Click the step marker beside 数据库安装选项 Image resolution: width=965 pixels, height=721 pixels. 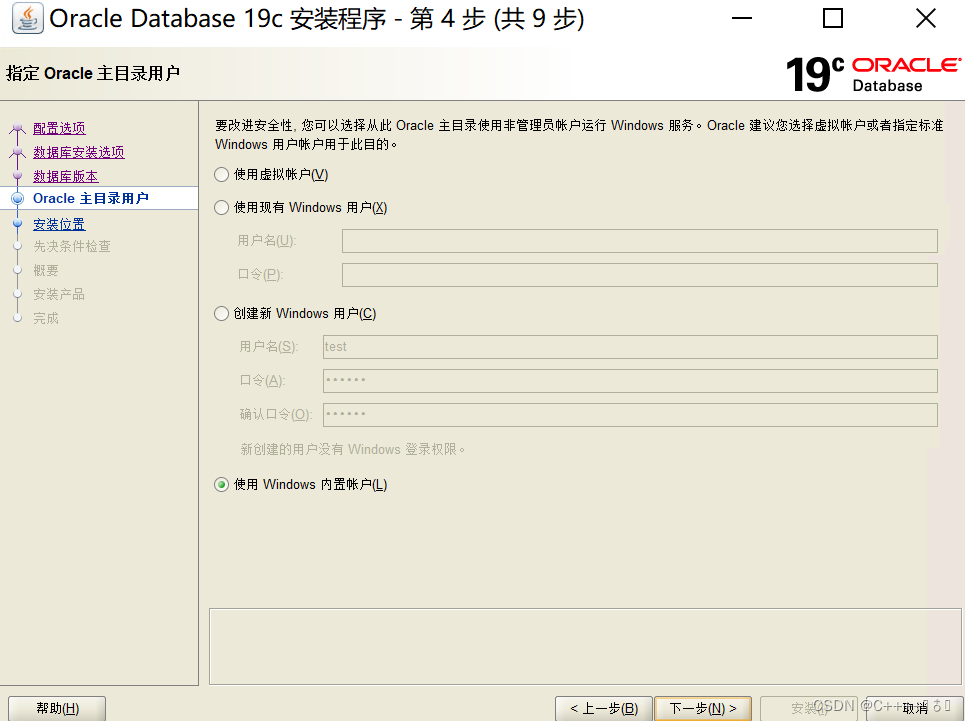click(18, 153)
